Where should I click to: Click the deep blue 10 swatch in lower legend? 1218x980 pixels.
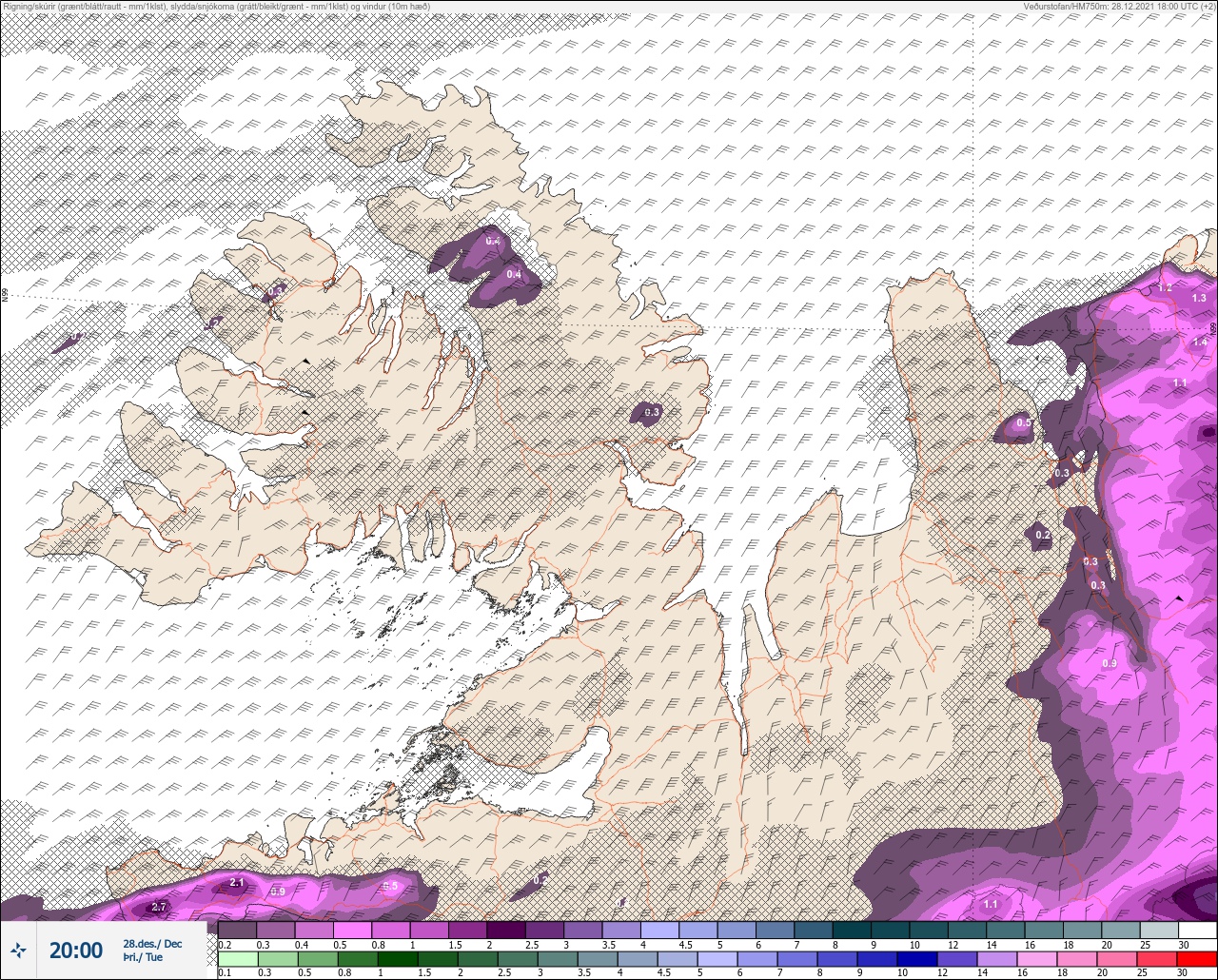(x=918, y=958)
